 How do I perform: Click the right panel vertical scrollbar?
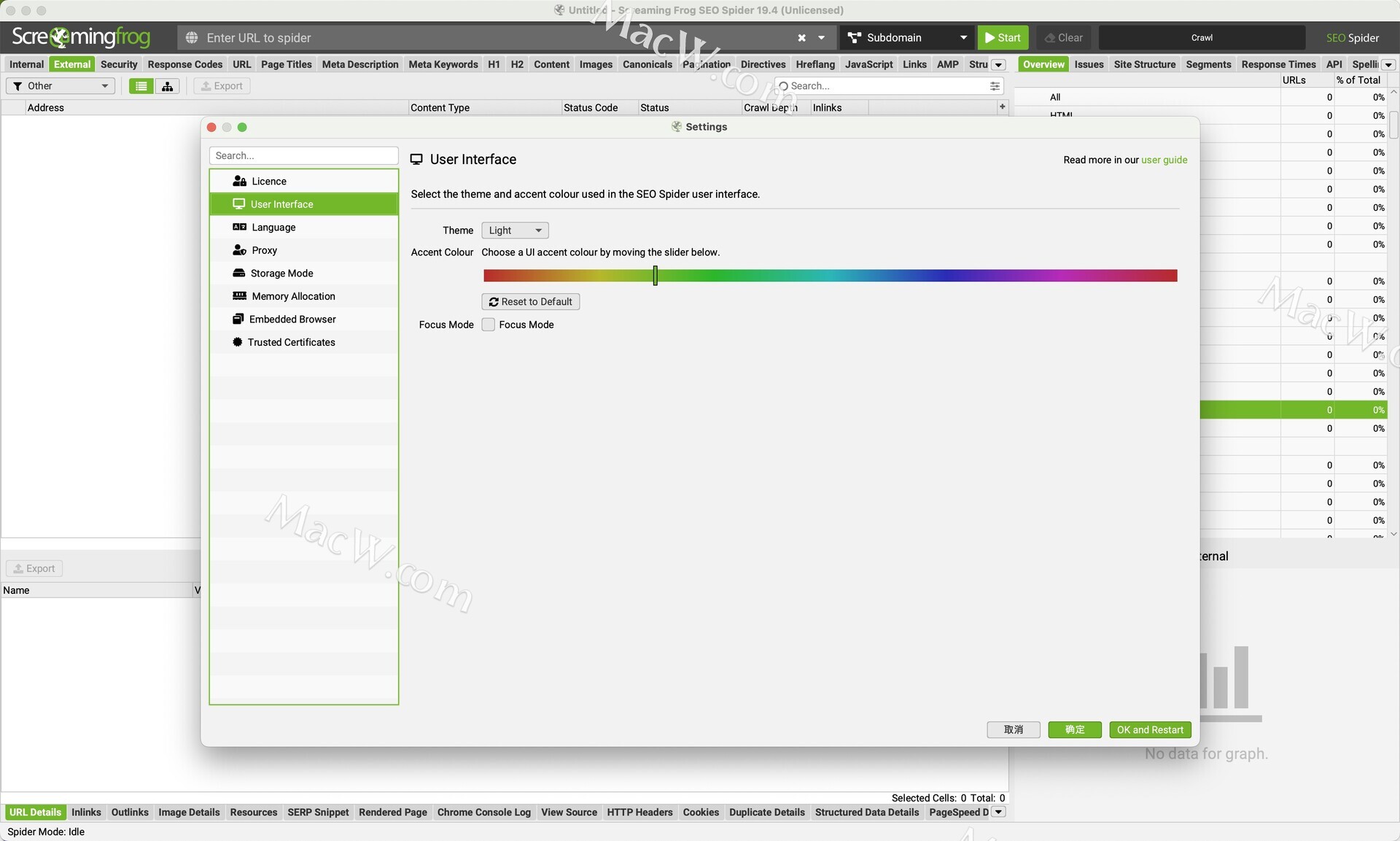(x=1393, y=125)
